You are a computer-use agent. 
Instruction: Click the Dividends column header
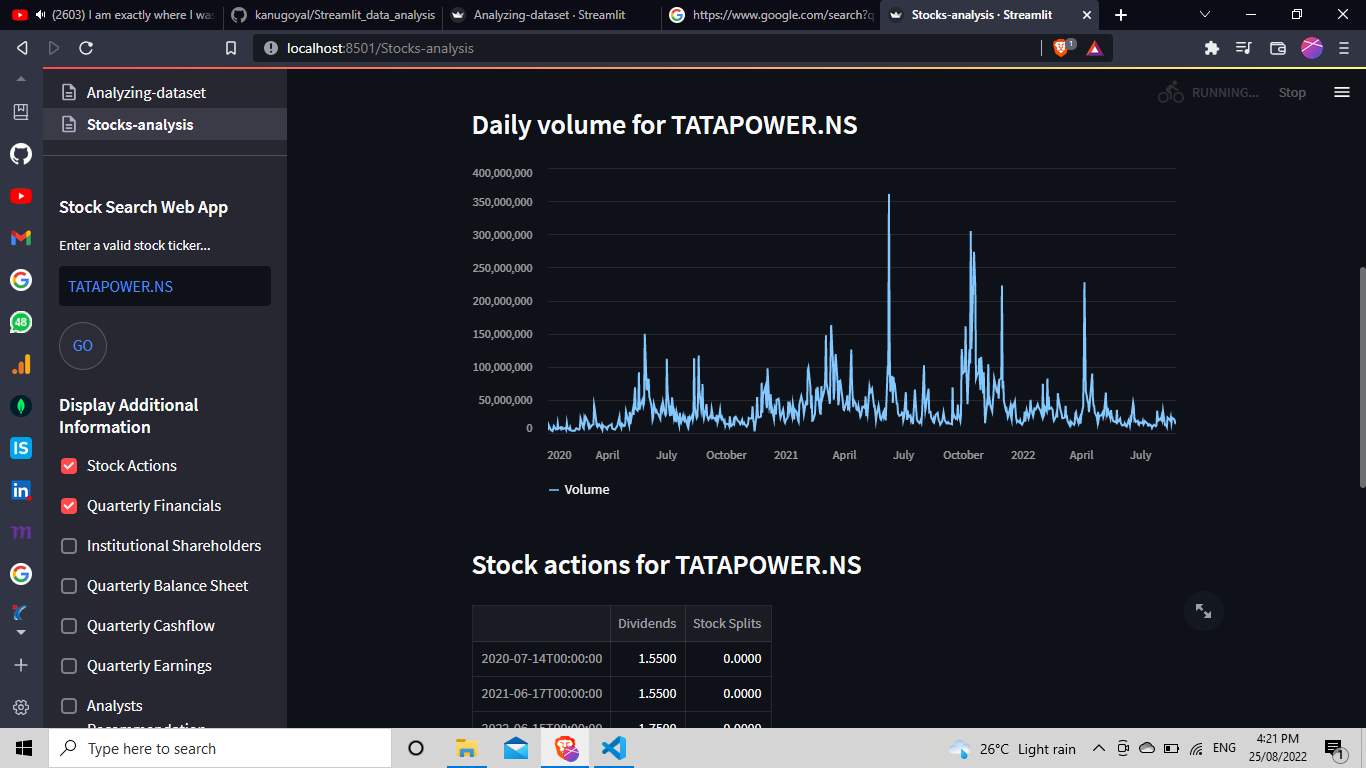647,623
